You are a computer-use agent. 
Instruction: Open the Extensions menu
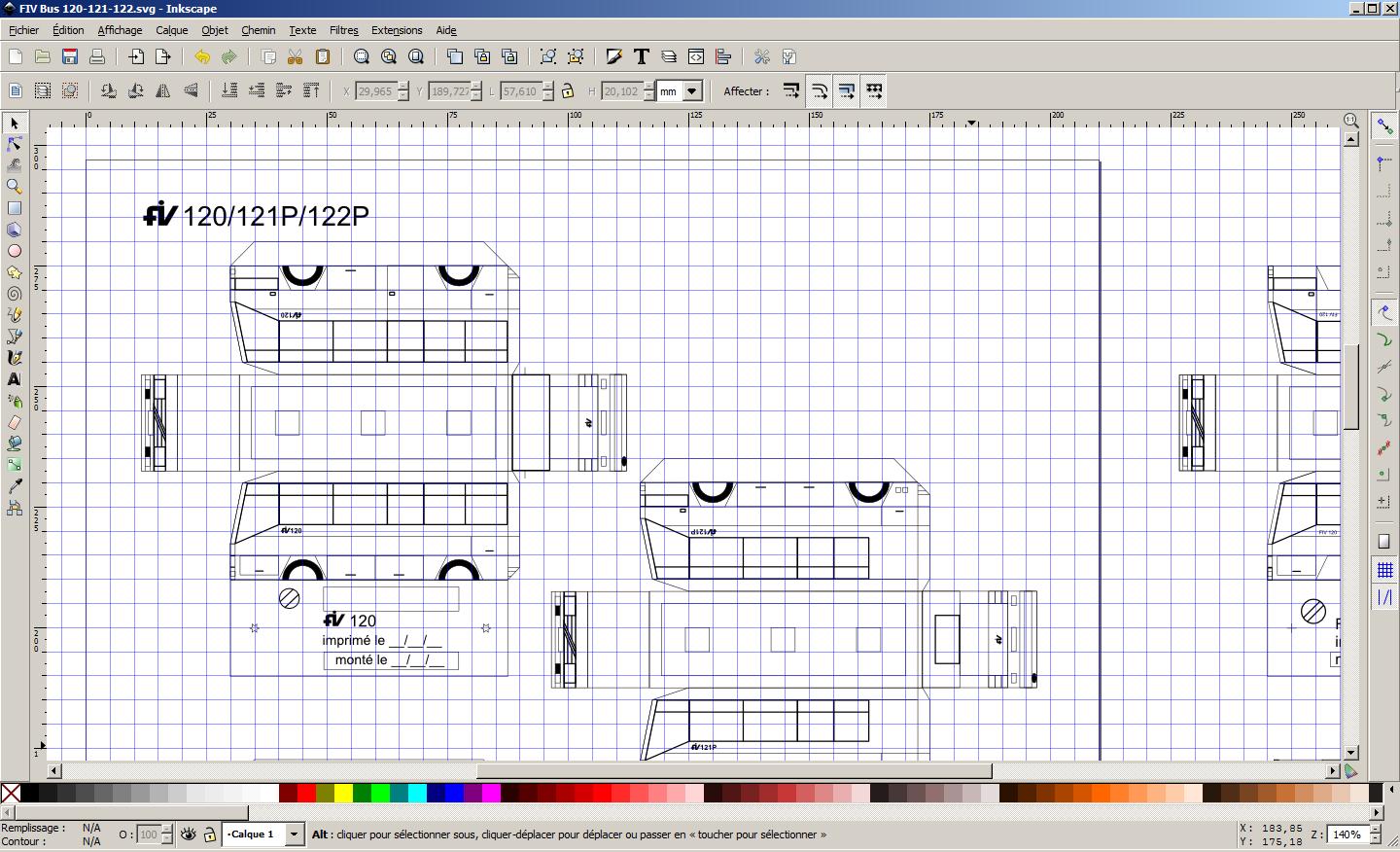[x=397, y=30]
